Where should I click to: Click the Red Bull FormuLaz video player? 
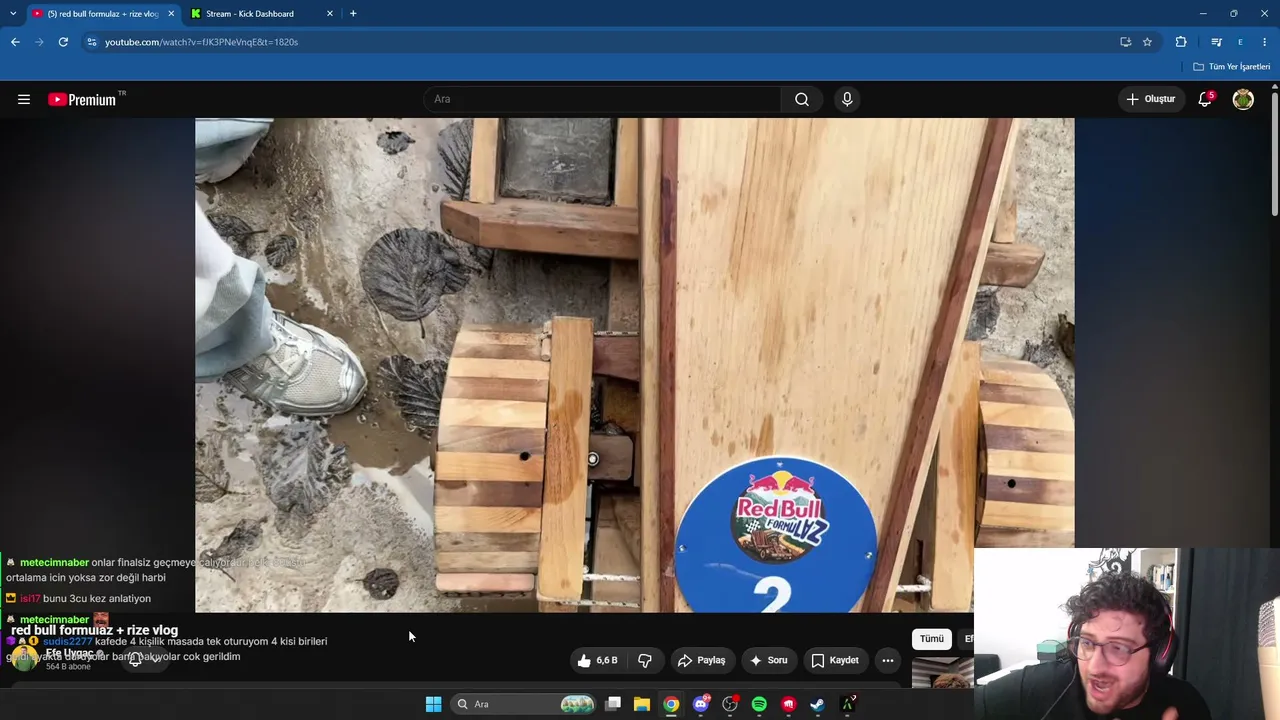635,365
